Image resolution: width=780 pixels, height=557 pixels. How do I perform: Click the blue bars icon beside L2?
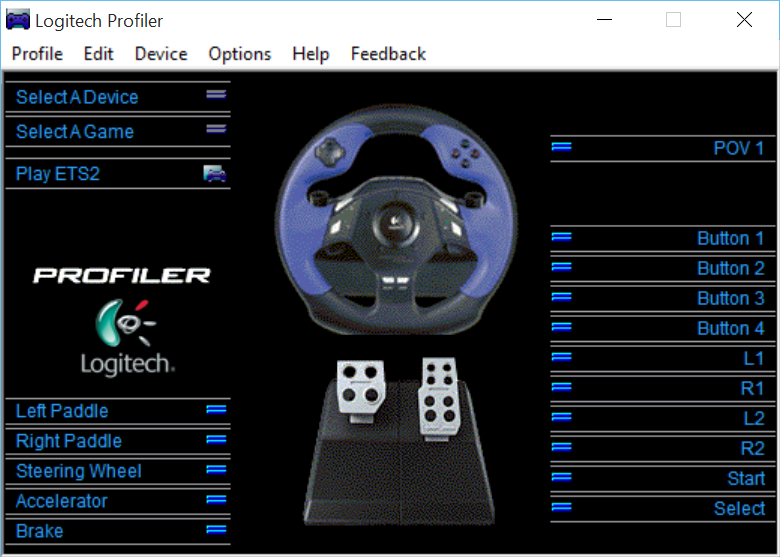coord(562,417)
